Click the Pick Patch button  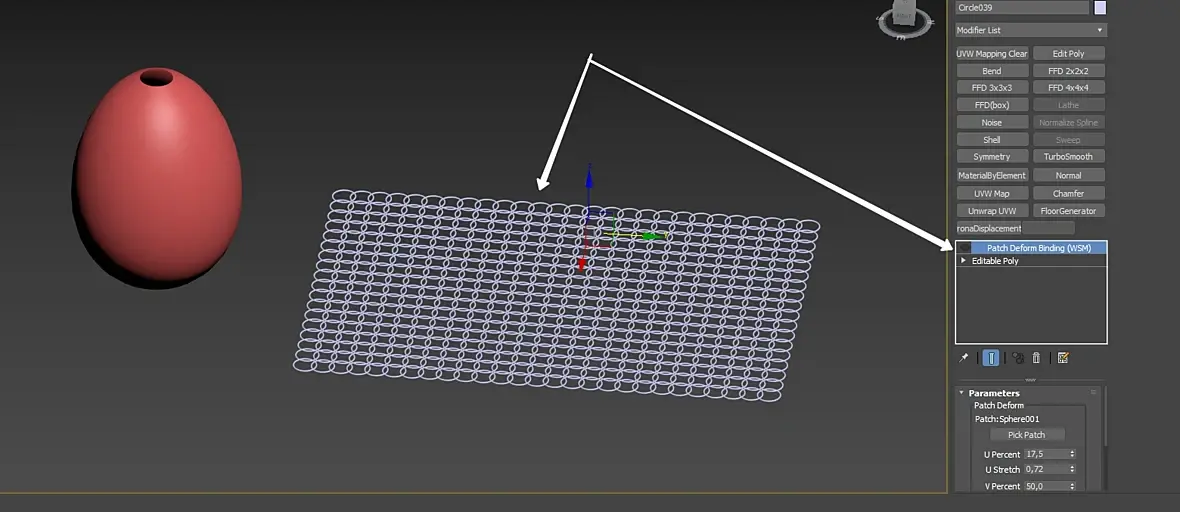[1026, 434]
